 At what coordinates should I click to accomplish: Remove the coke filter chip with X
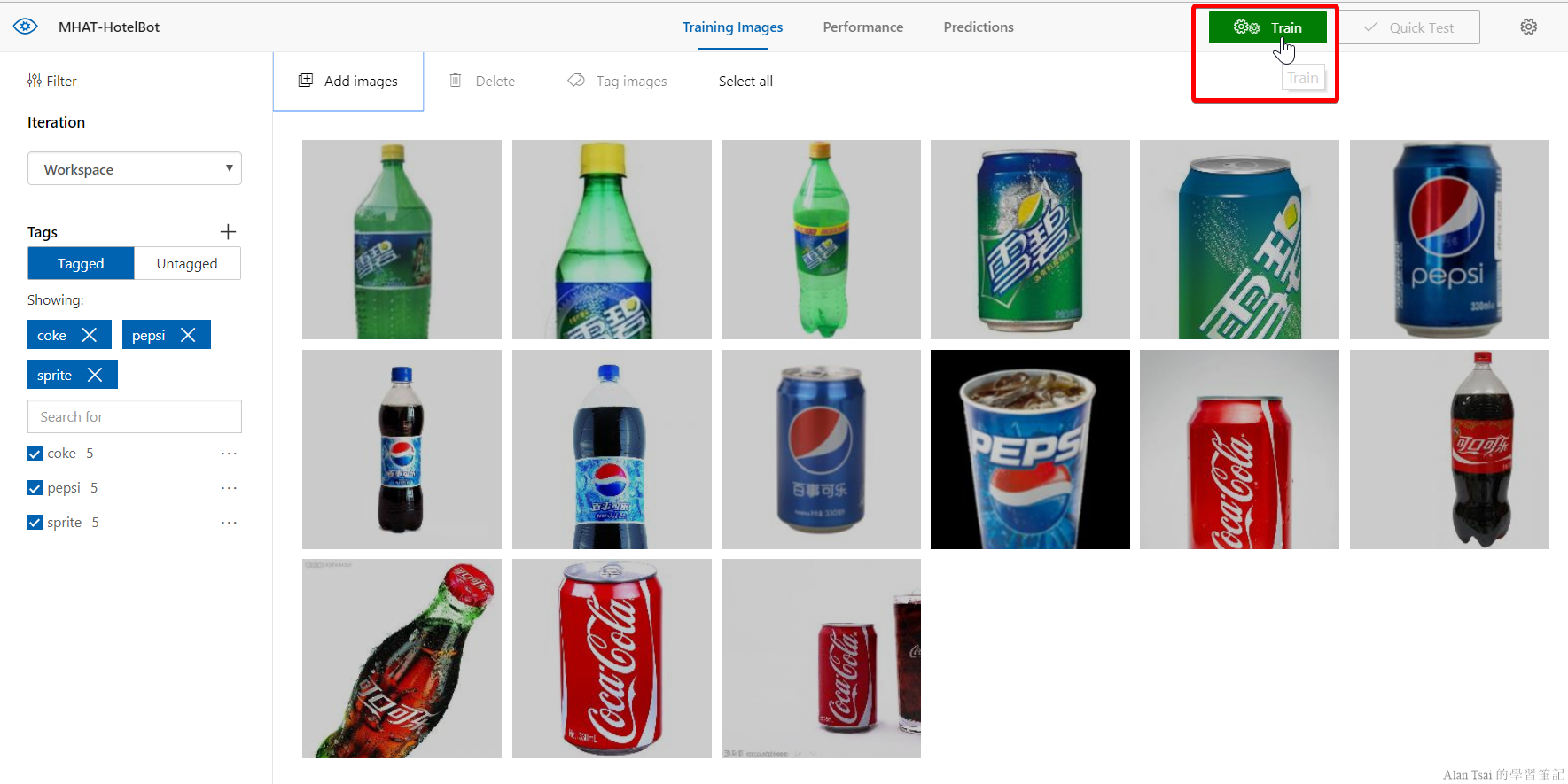(90, 335)
